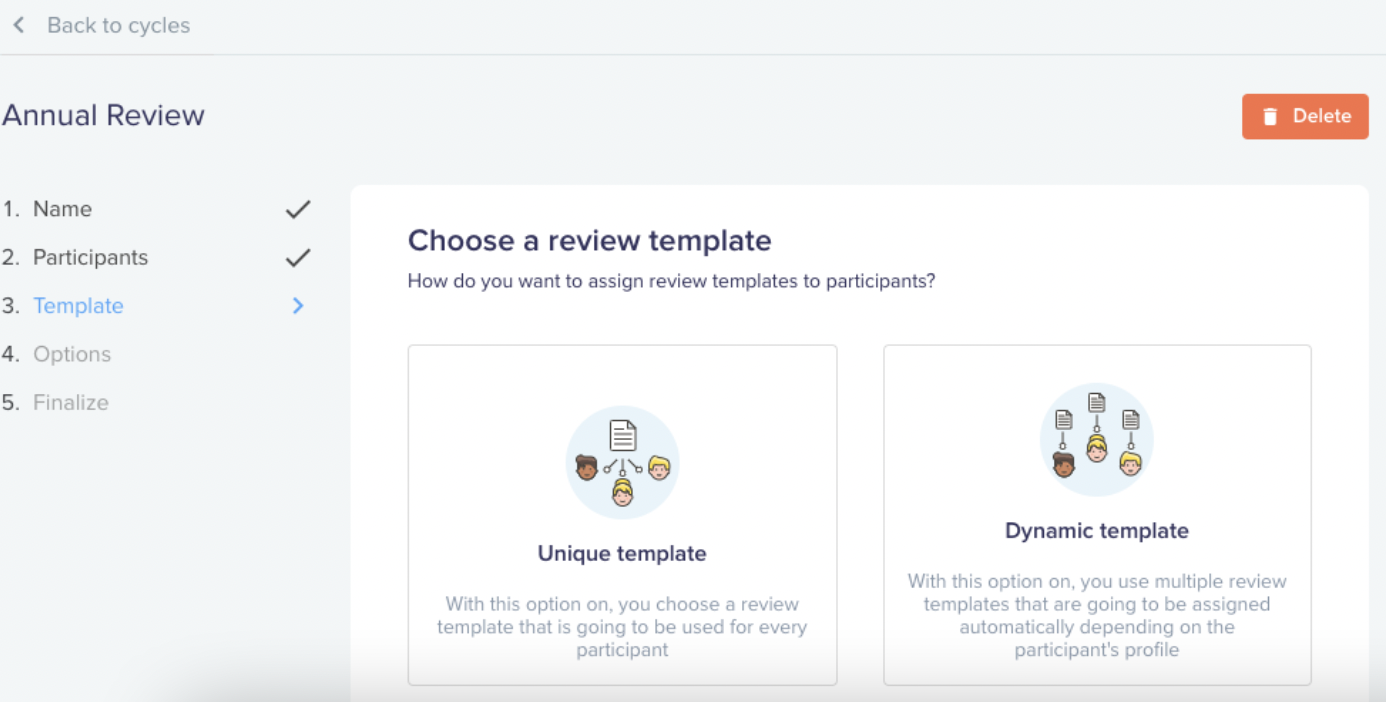Click the Unique template description text

pyautogui.click(x=622, y=627)
